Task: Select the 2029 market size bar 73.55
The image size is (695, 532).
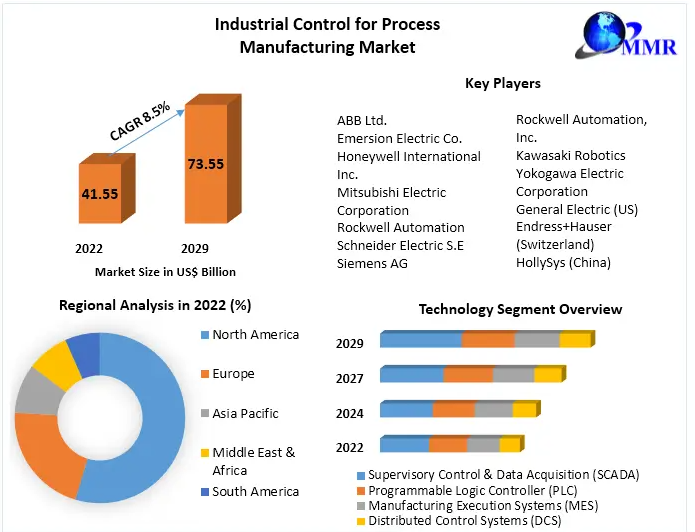Action: click(x=213, y=159)
